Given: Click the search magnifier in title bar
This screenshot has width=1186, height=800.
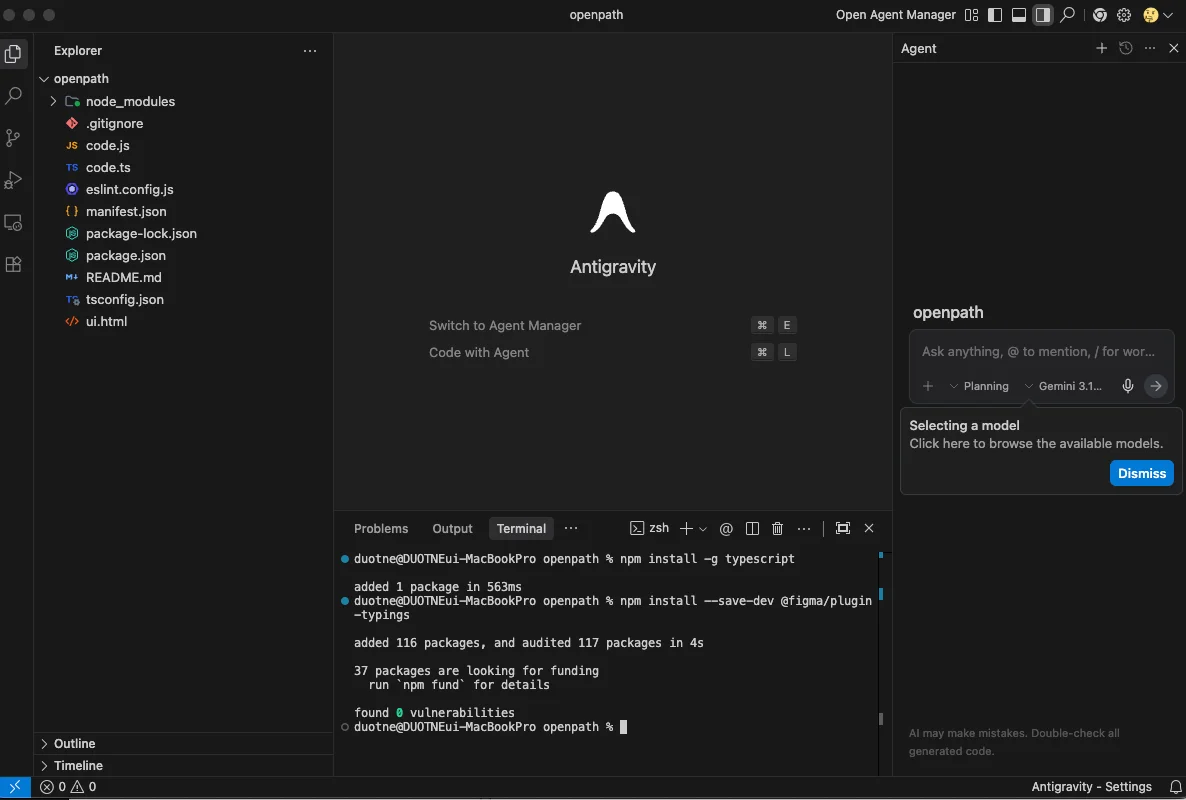Looking at the screenshot, I should [1067, 15].
